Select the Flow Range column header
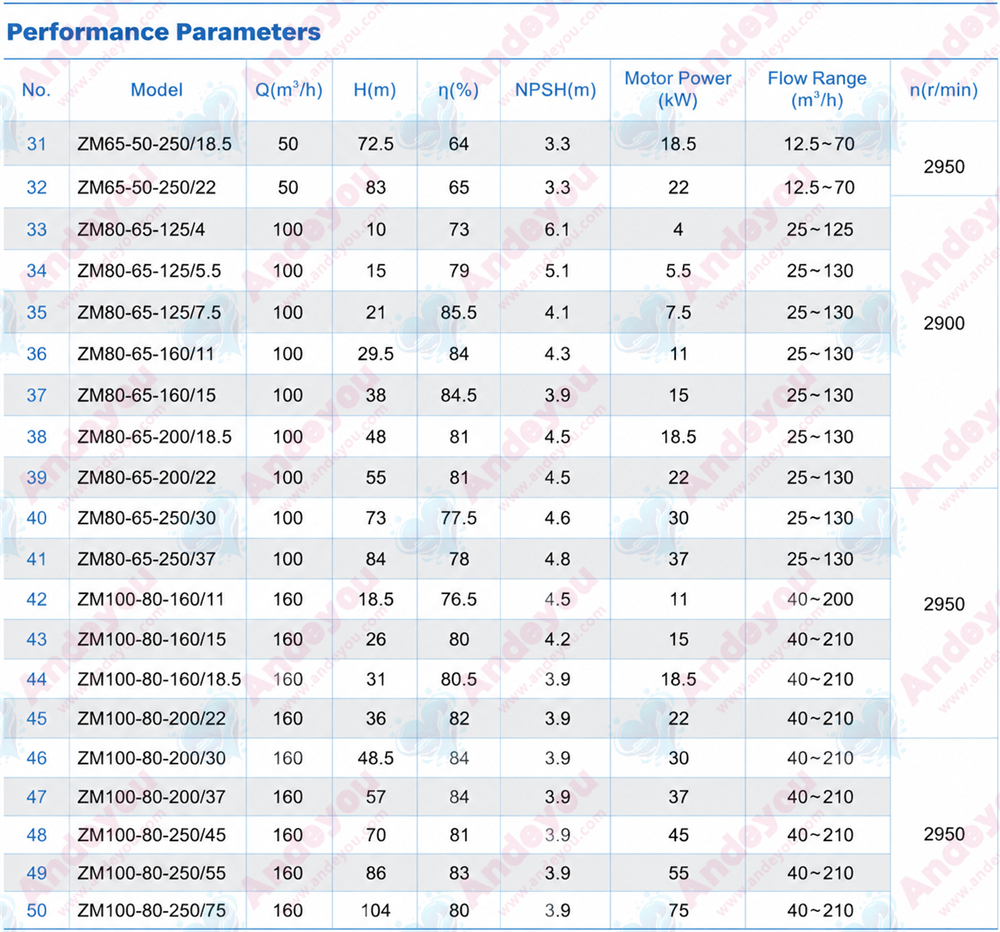This screenshot has height=932, width=1000. pyautogui.click(x=817, y=89)
